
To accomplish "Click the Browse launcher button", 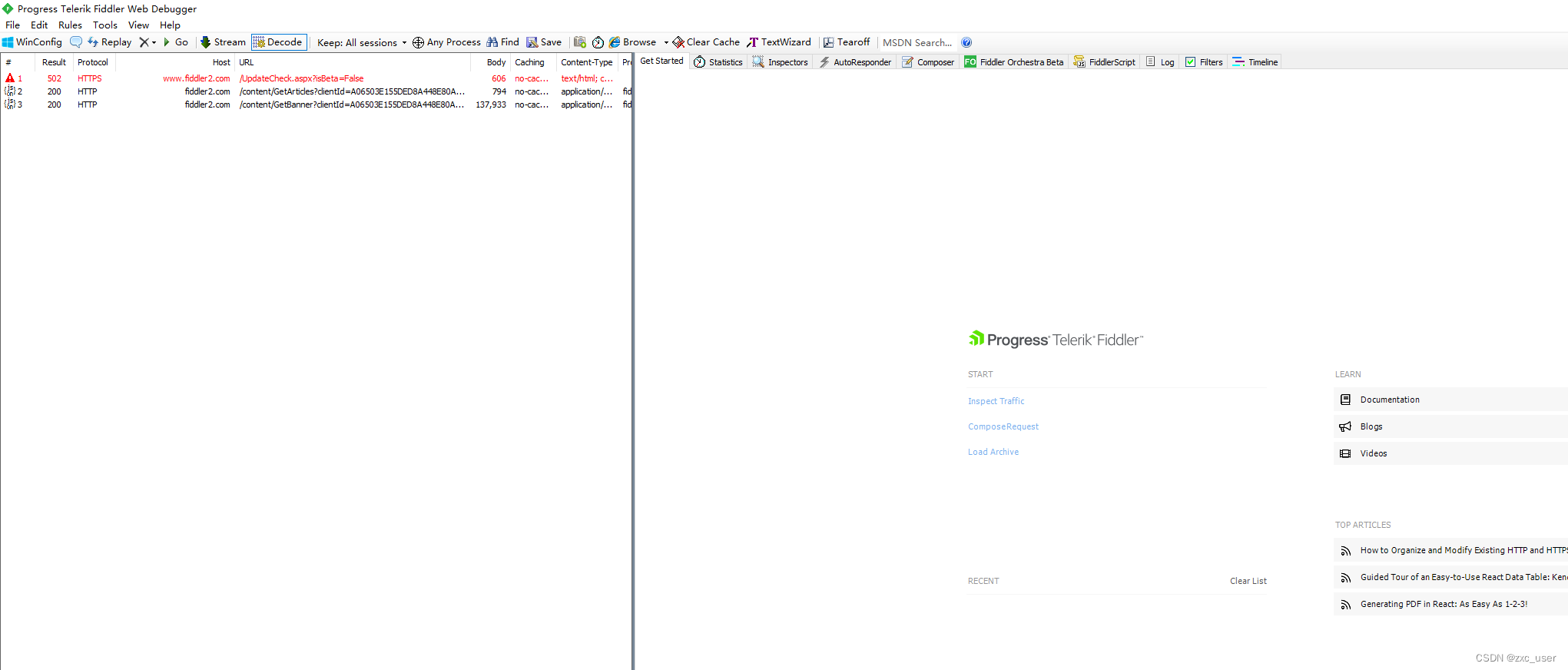I will pos(633,42).
